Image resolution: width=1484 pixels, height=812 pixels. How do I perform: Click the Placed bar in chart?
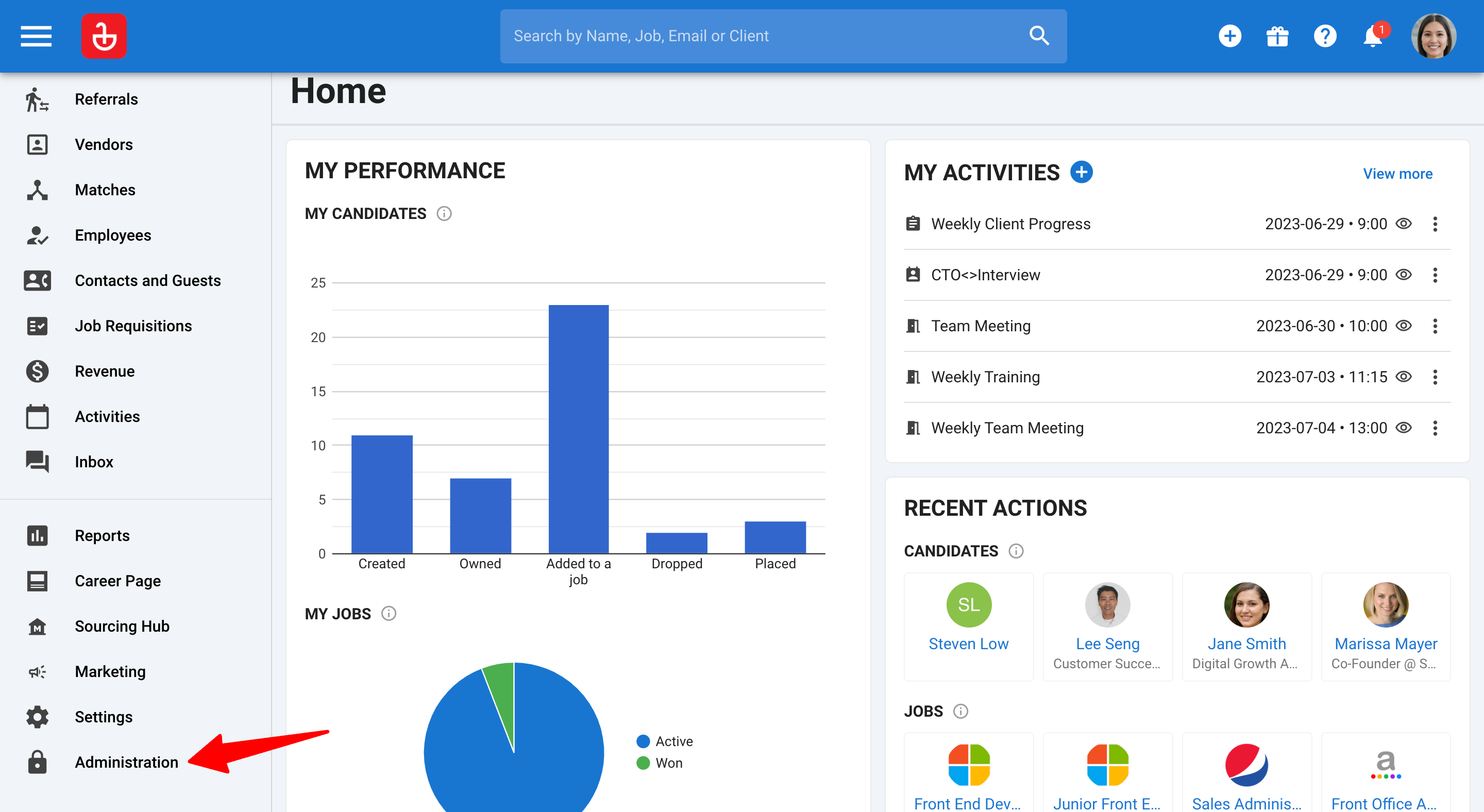coord(775,537)
